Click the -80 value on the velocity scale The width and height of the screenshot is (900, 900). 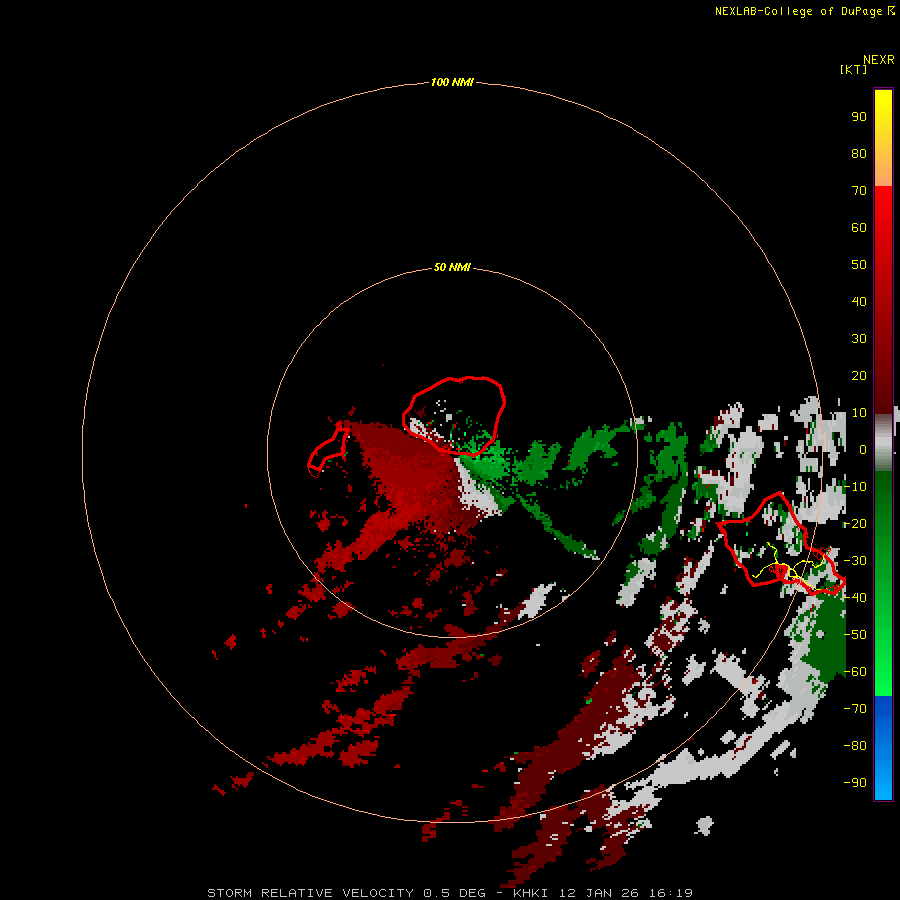[855, 746]
